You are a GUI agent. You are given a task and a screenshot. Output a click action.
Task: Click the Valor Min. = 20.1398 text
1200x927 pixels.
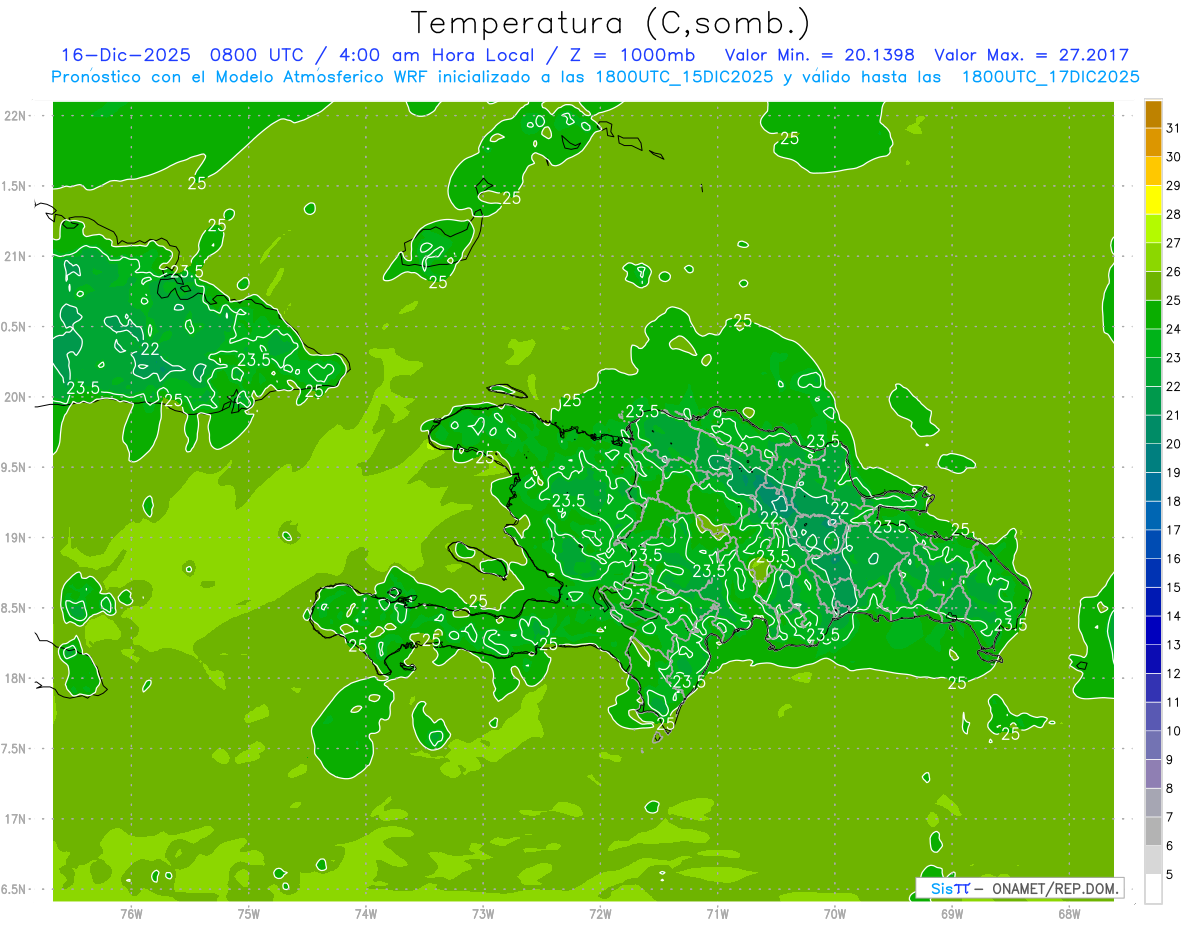(820, 55)
